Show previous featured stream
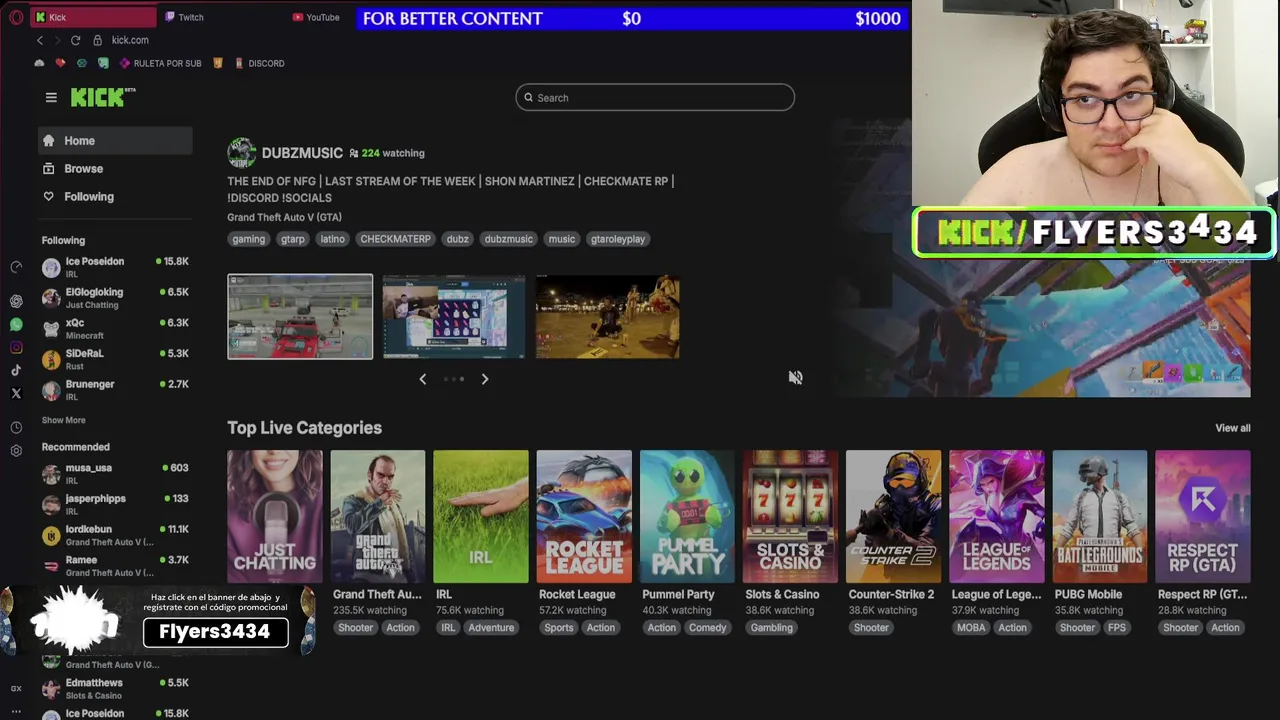The height and width of the screenshot is (720, 1280). (422, 379)
